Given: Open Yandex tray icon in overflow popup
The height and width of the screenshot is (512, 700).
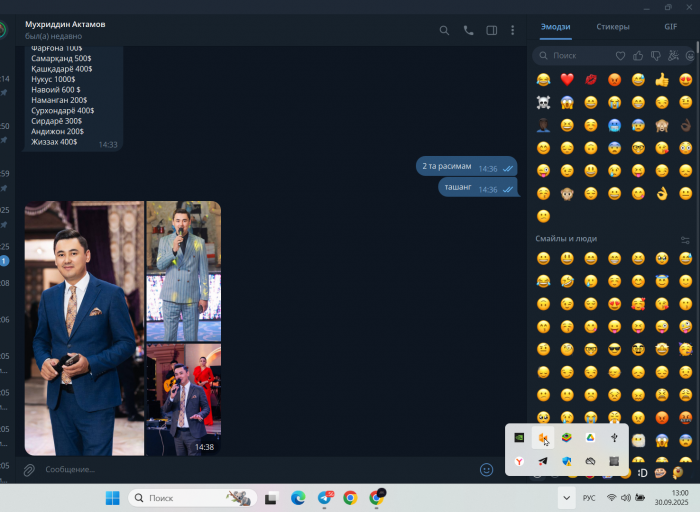Looking at the screenshot, I should pos(519,462).
